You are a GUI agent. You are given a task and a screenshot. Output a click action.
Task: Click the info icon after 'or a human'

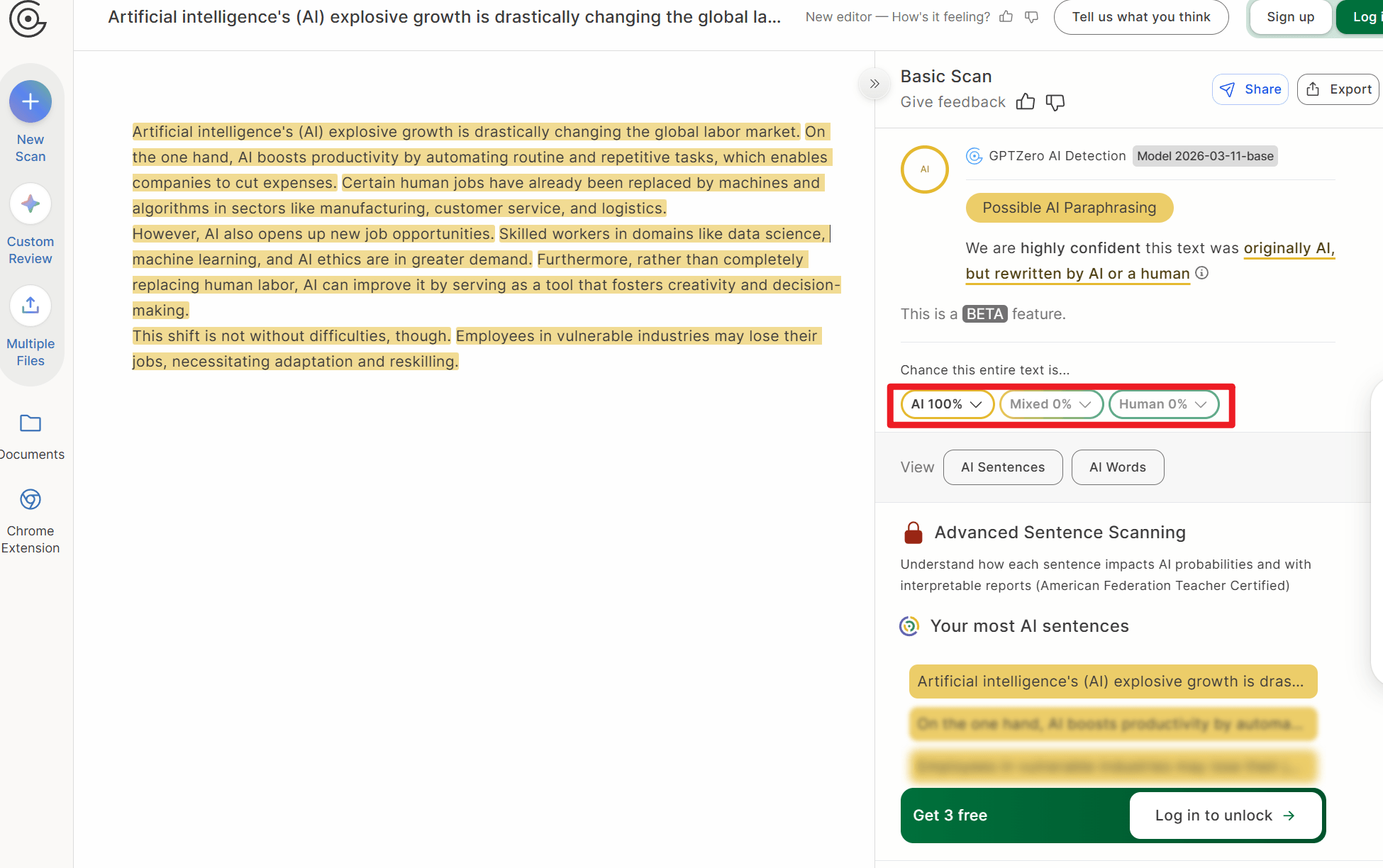(1202, 273)
